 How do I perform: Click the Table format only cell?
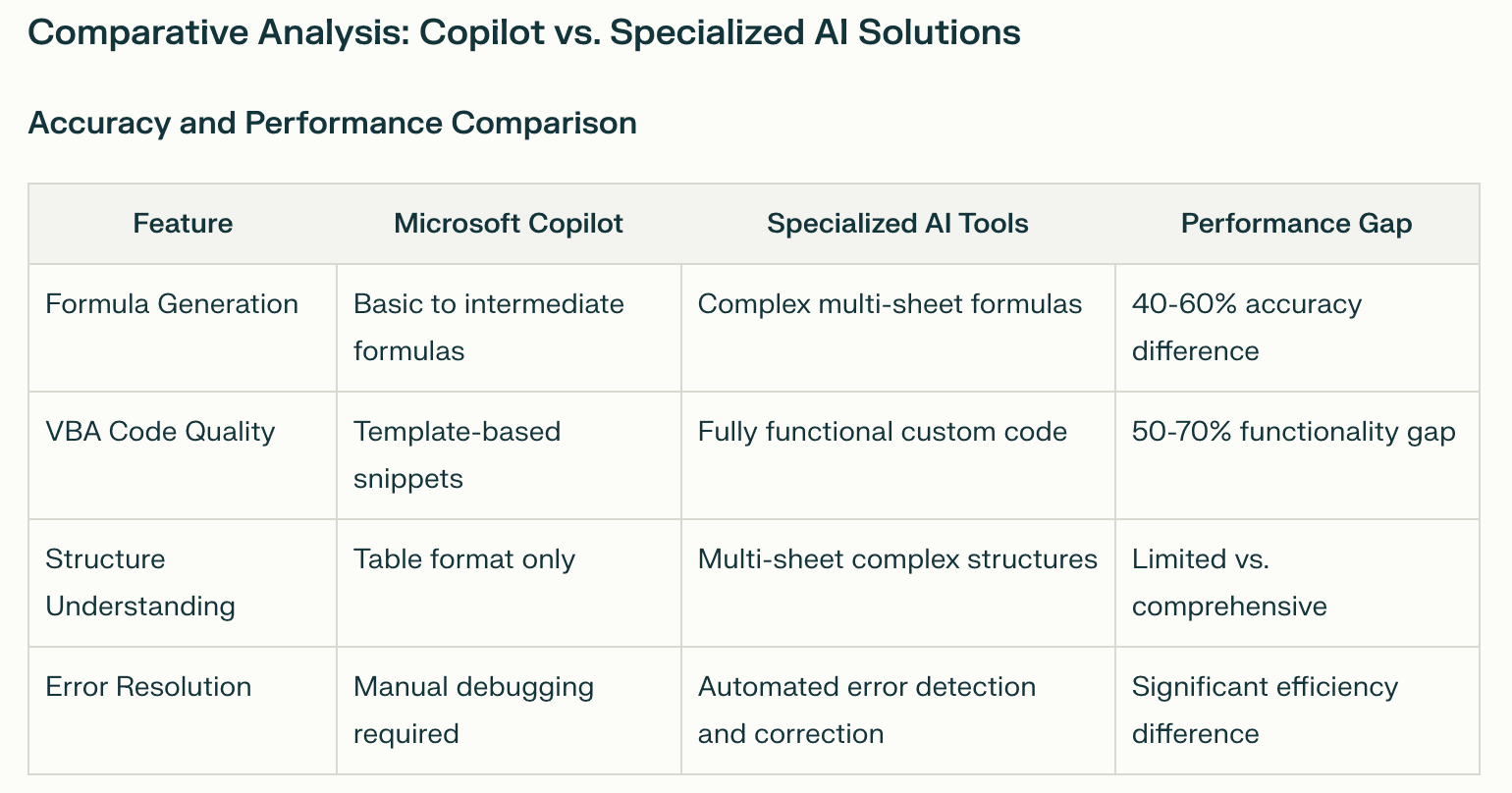point(464,559)
